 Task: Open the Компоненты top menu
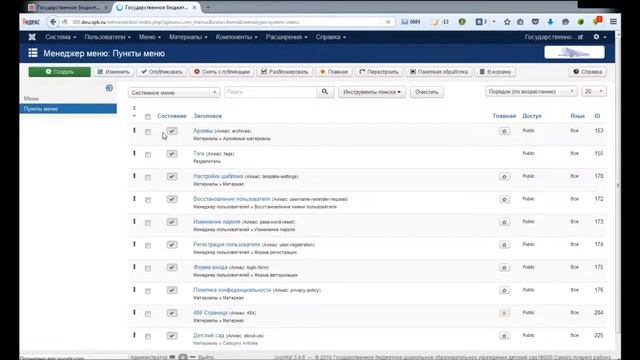pos(236,37)
